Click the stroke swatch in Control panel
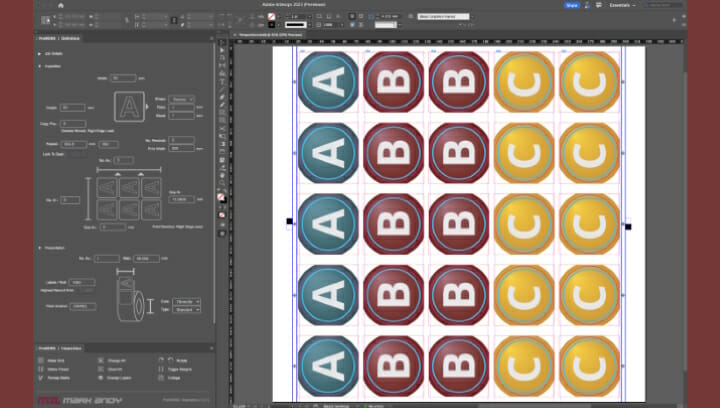720x408 pixels. (x=271, y=25)
